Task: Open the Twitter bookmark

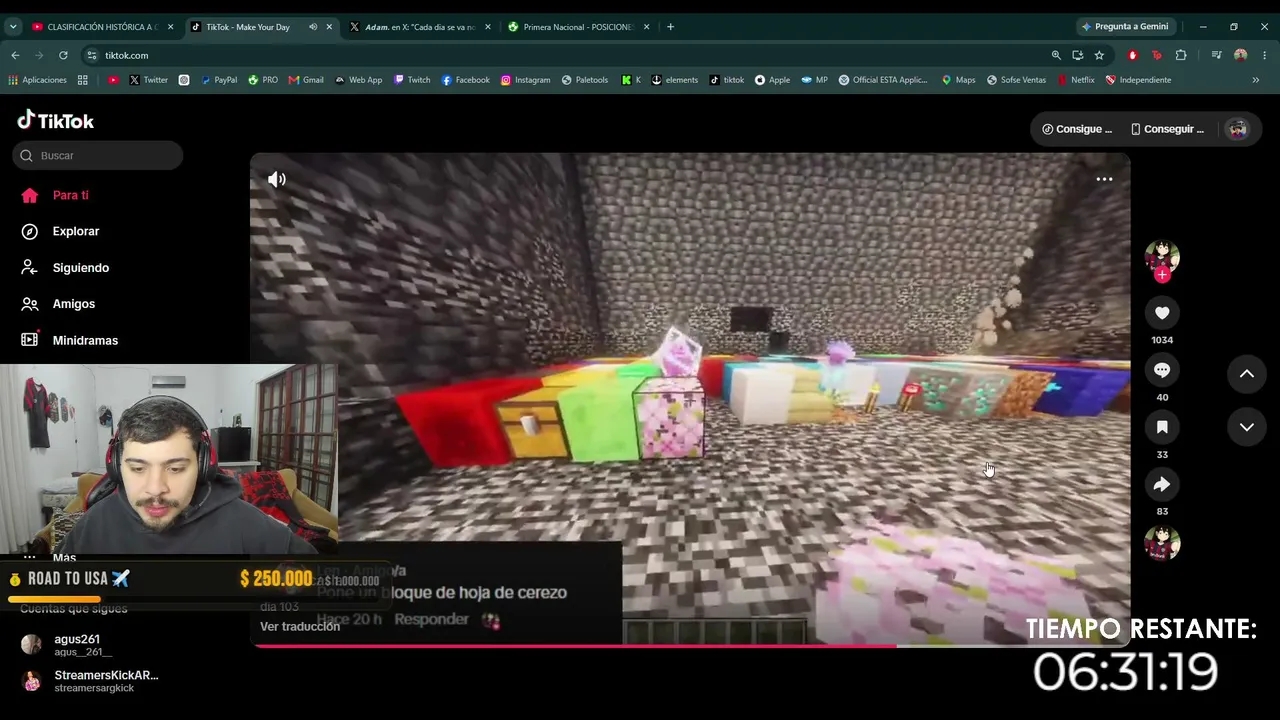Action: [149, 80]
